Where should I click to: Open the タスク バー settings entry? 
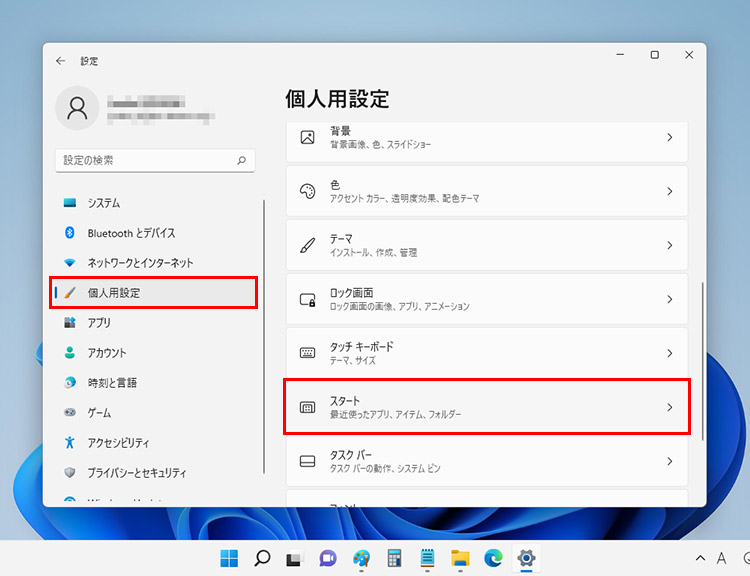(x=487, y=460)
